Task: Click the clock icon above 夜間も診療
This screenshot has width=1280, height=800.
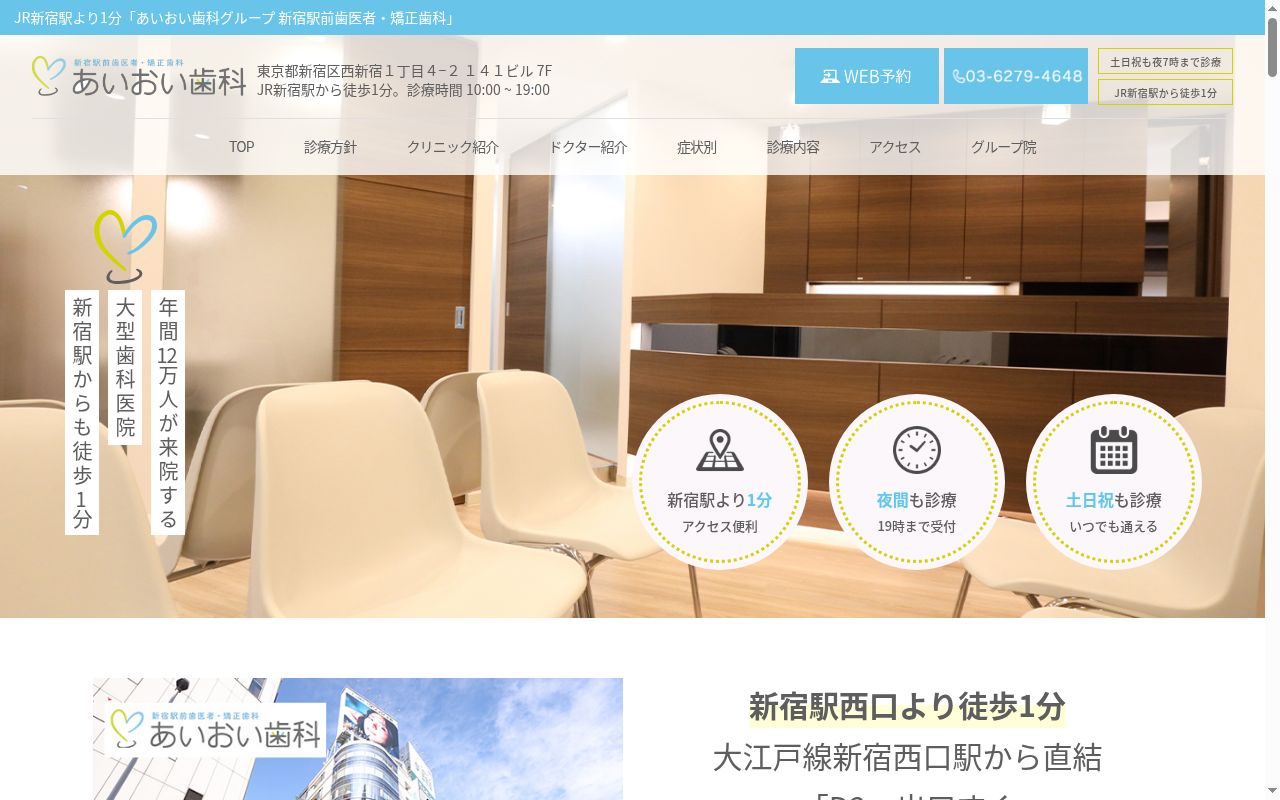Action: point(917,450)
